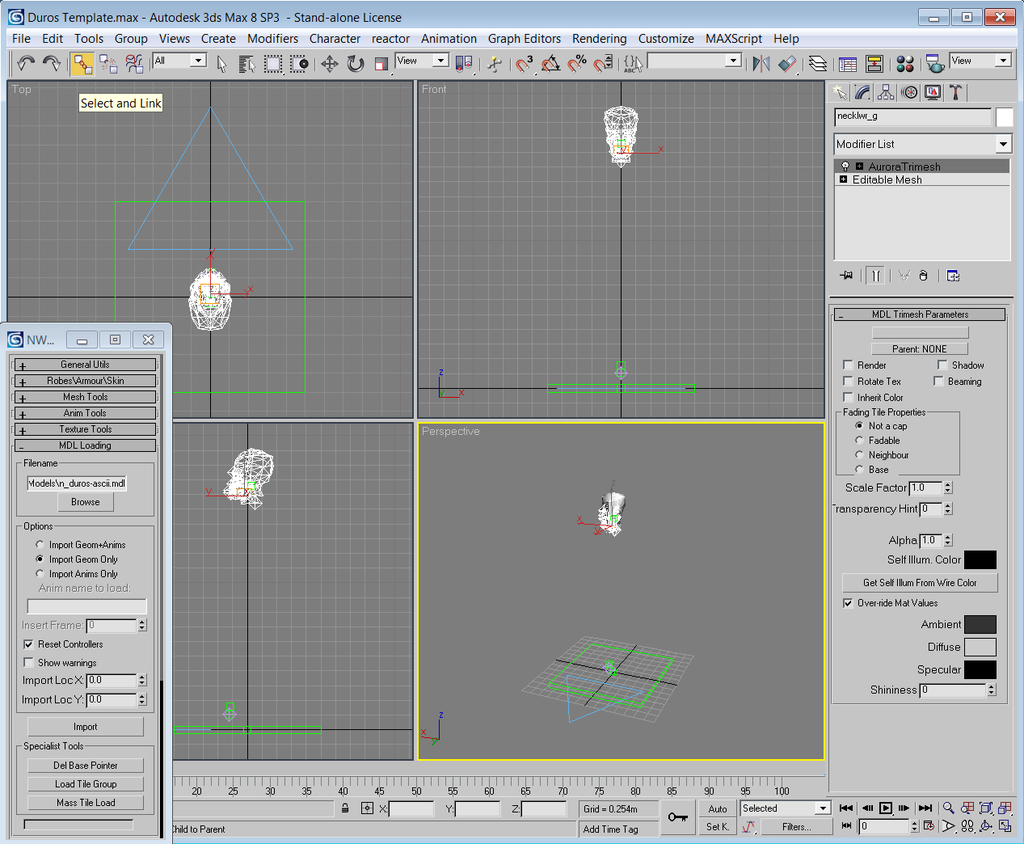Toggle Window/Crossing selection icon
The image size is (1024, 844).
coord(299,63)
